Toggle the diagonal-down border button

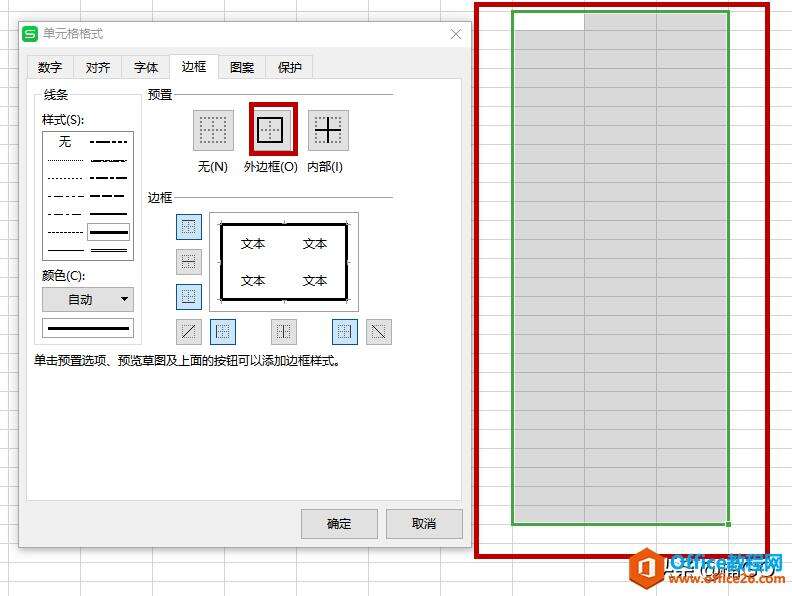pos(379,332)
